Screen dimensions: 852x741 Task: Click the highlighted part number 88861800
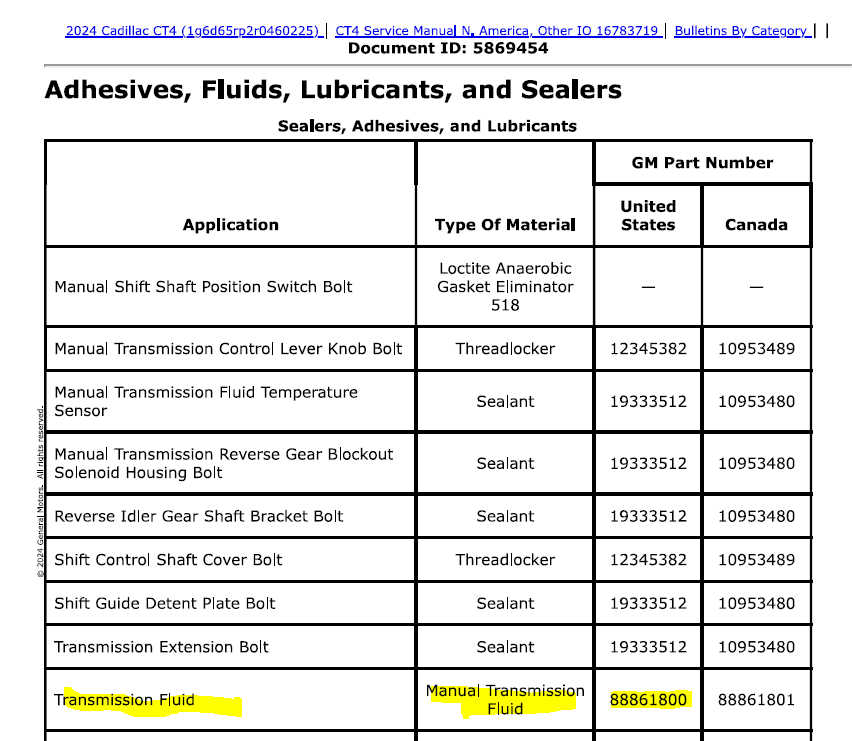[x=648, y=700]
